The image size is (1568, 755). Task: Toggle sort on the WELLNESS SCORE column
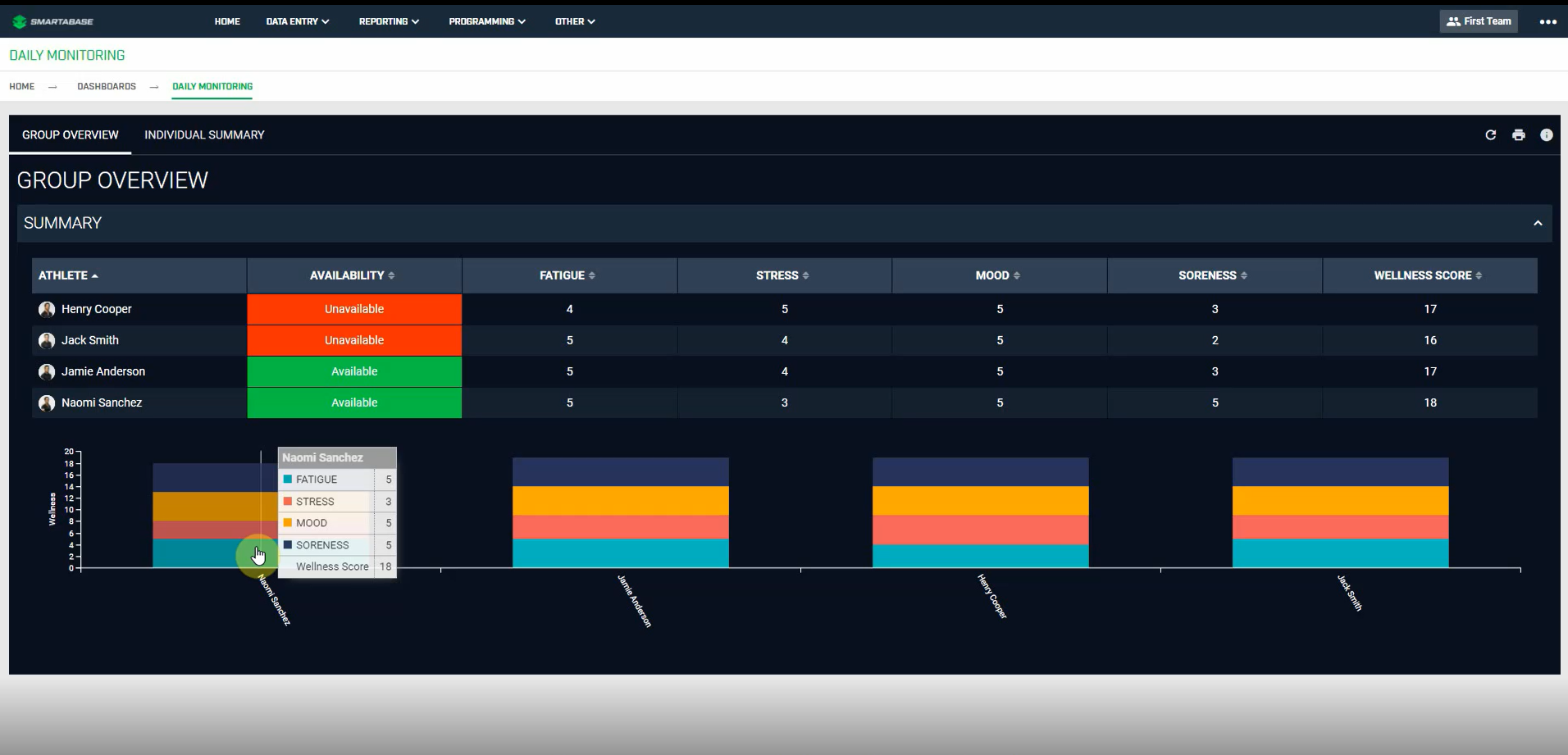click(1429, 275)
